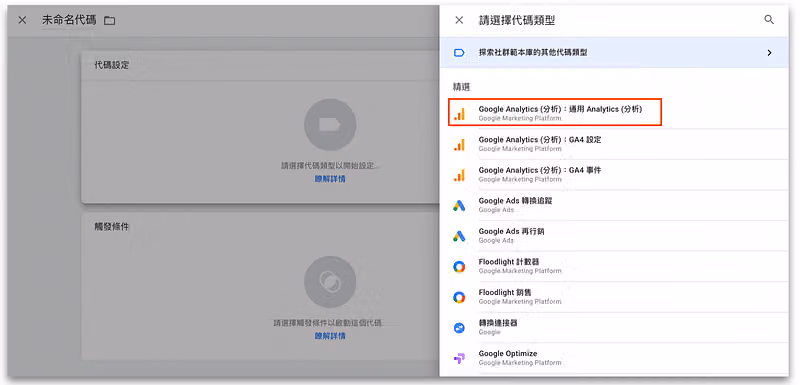The height and width of the screenshot is (385, 800).
Task: Select Floodlight 銷售 tag type
Action: [614, 297]
